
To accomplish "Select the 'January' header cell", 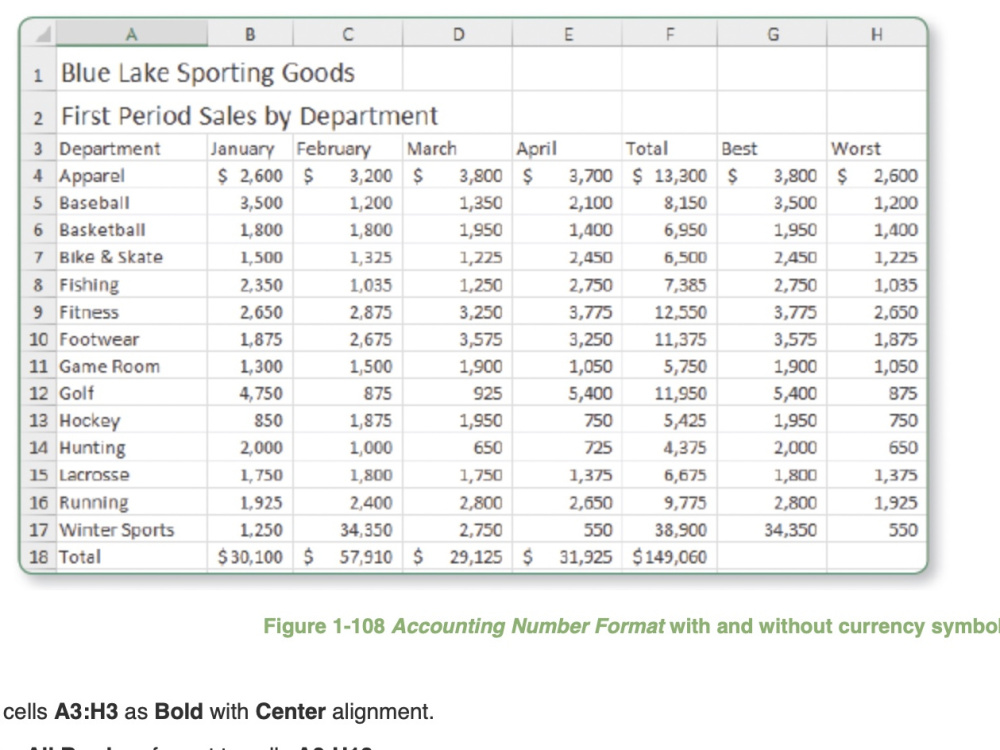I will pyautogui.click(x=250, y=148).
